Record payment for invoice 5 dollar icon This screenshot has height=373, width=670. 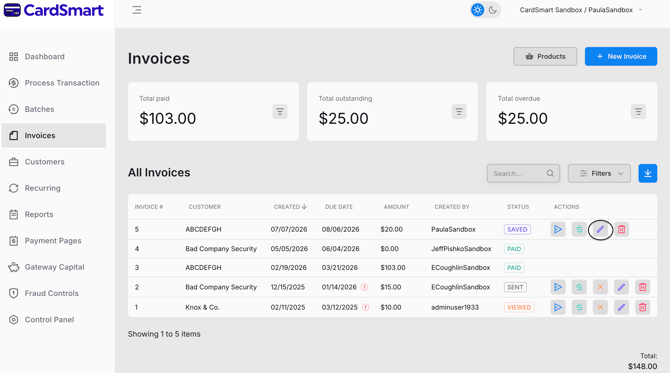point(579,229)
